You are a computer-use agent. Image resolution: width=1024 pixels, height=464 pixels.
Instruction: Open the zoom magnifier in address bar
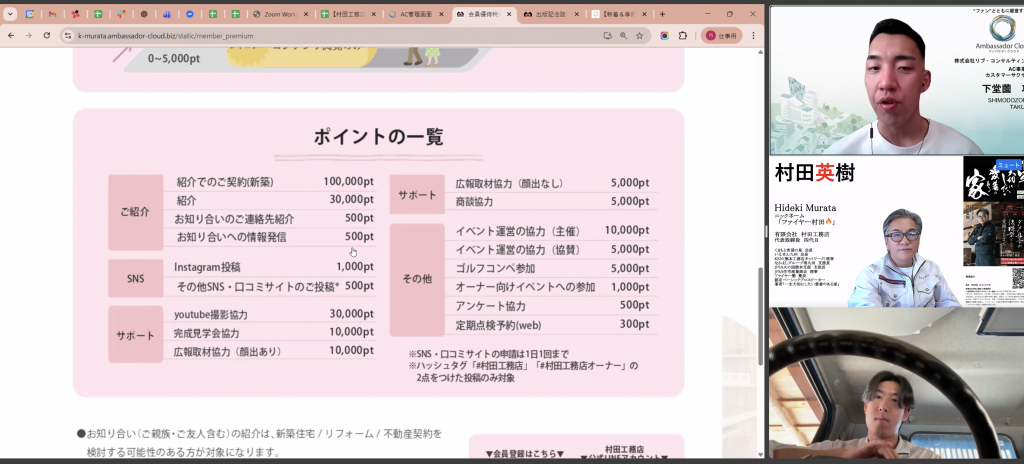pos(623,35)
